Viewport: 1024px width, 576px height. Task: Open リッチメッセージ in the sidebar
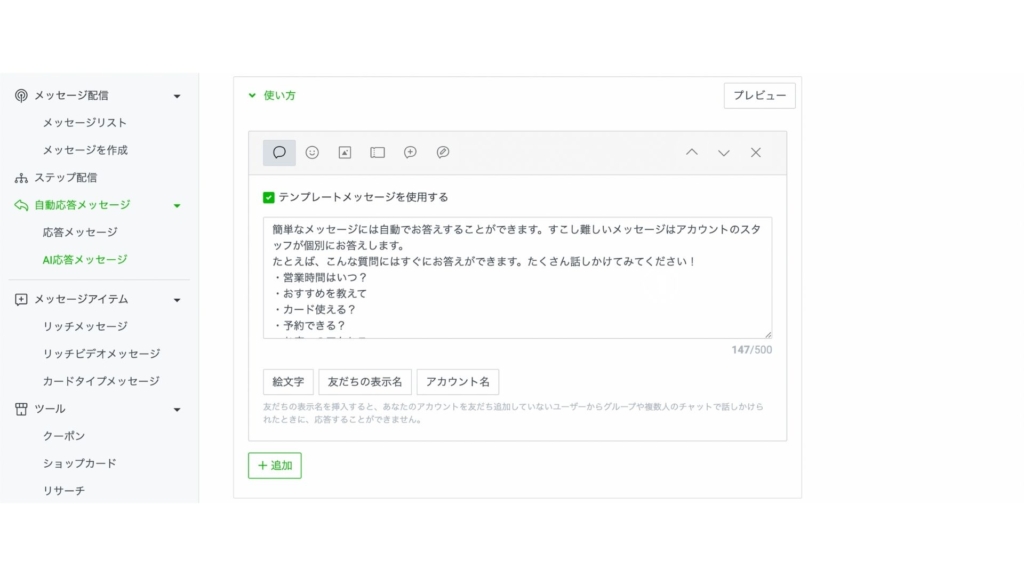pos(85,326)
